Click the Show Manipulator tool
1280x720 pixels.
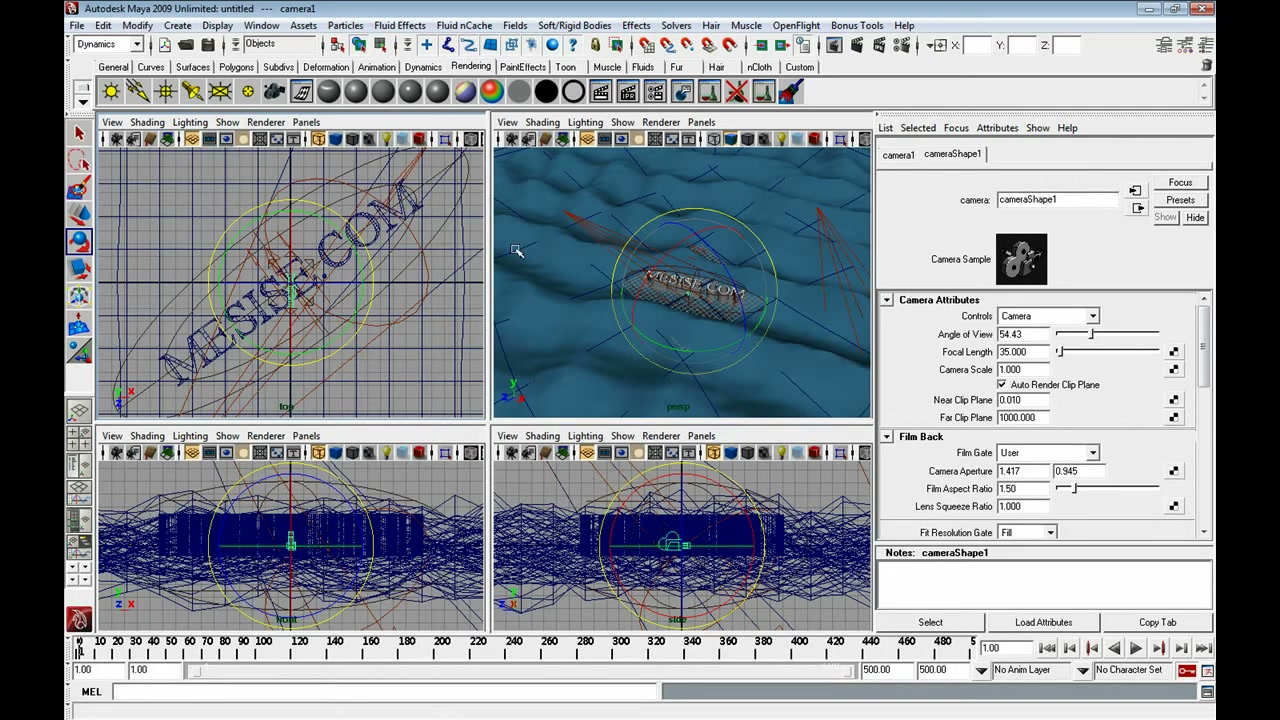79,349
